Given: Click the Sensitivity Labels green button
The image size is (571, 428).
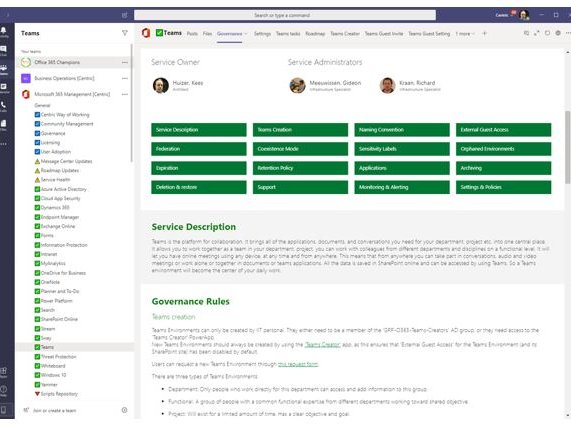Looking at the screenshot, I should point(402,149).
